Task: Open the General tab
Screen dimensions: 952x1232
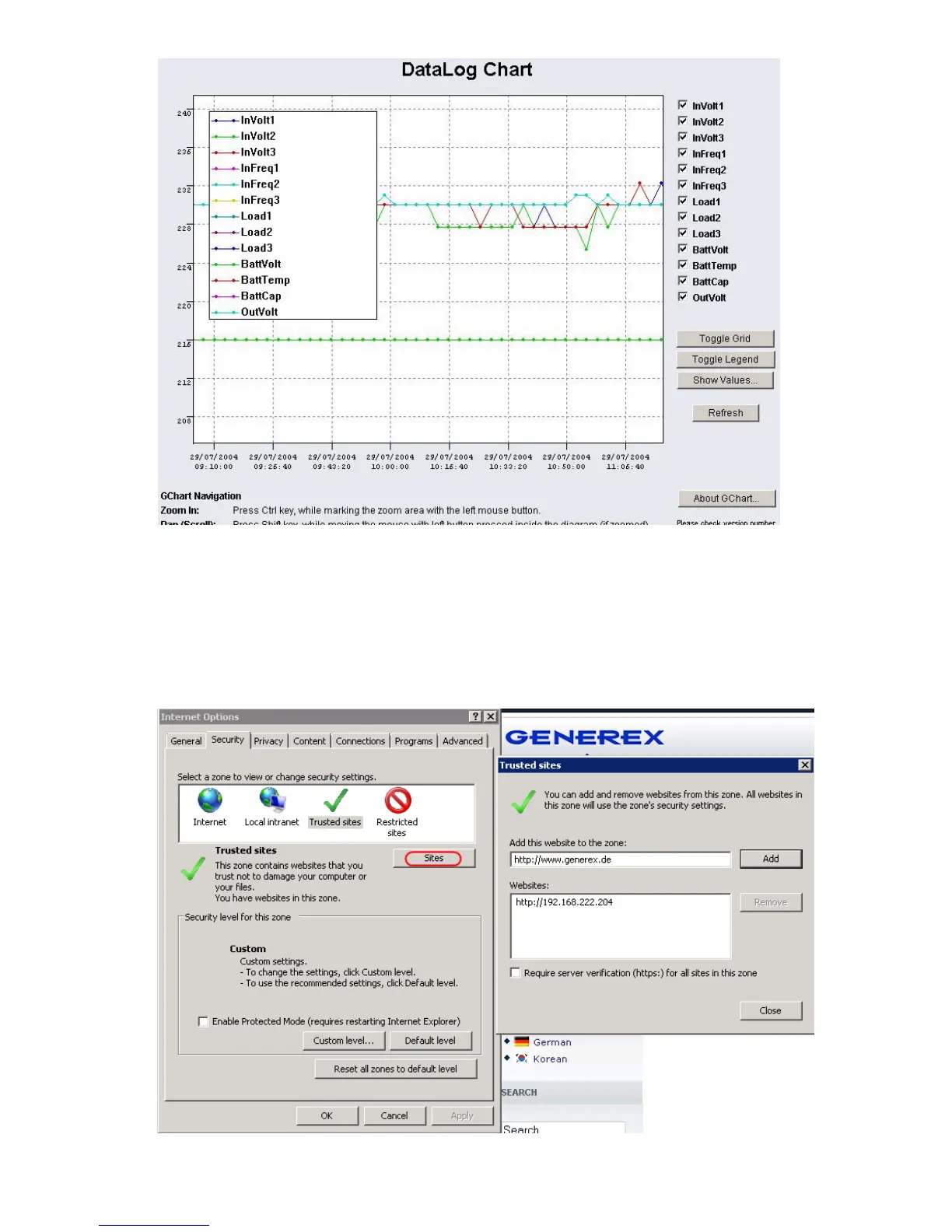Action: click(x=186, y=741)
